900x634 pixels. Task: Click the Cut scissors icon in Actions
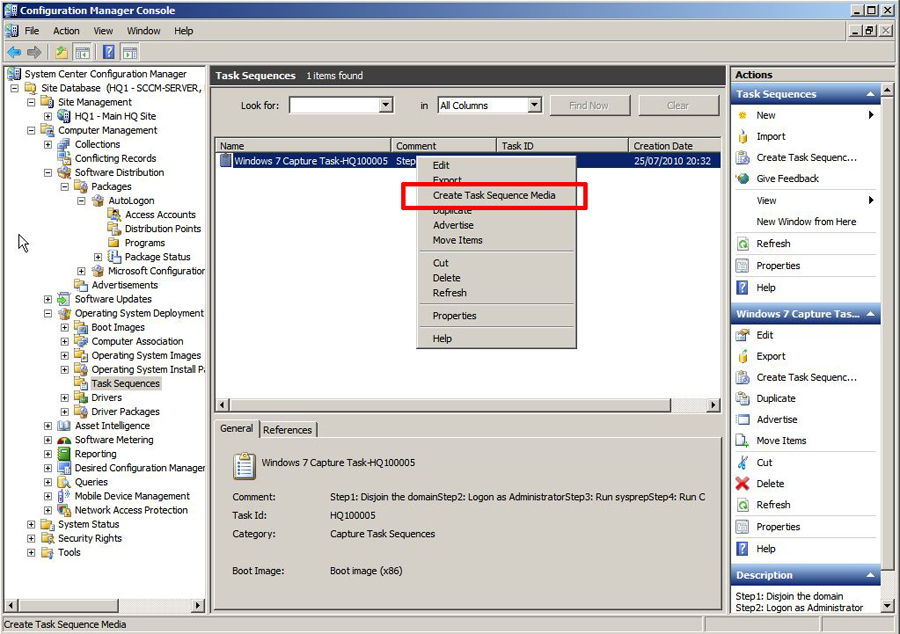pyautogui.click(x=743, y=462)
